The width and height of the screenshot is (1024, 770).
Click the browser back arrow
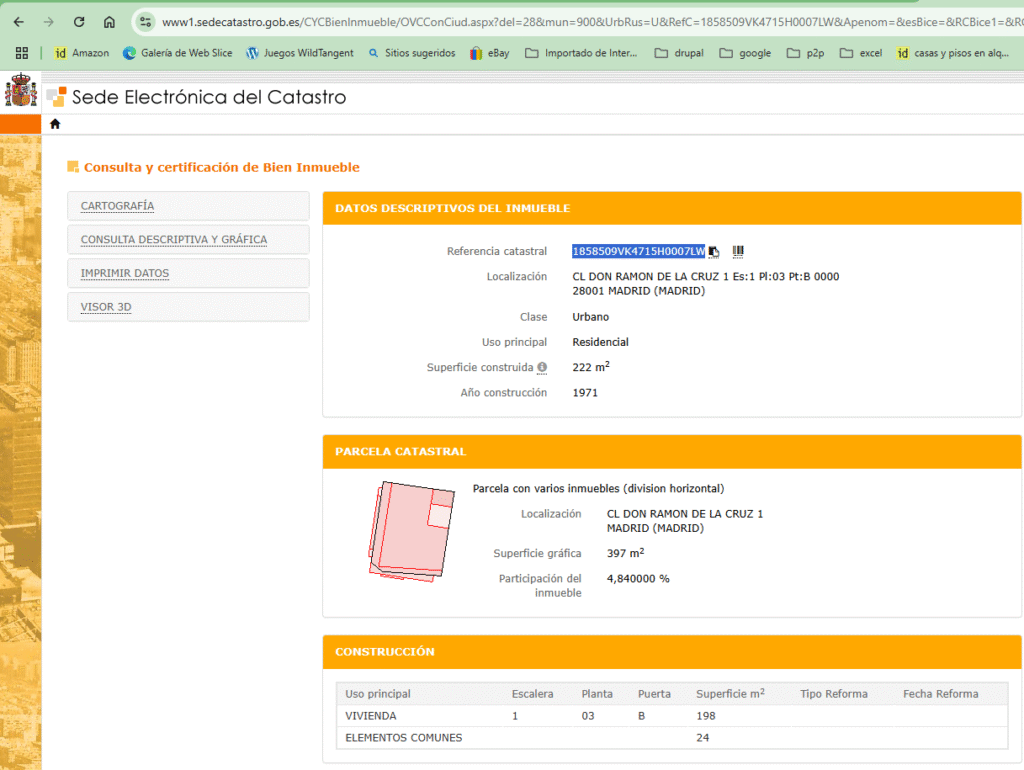[19, 22]
